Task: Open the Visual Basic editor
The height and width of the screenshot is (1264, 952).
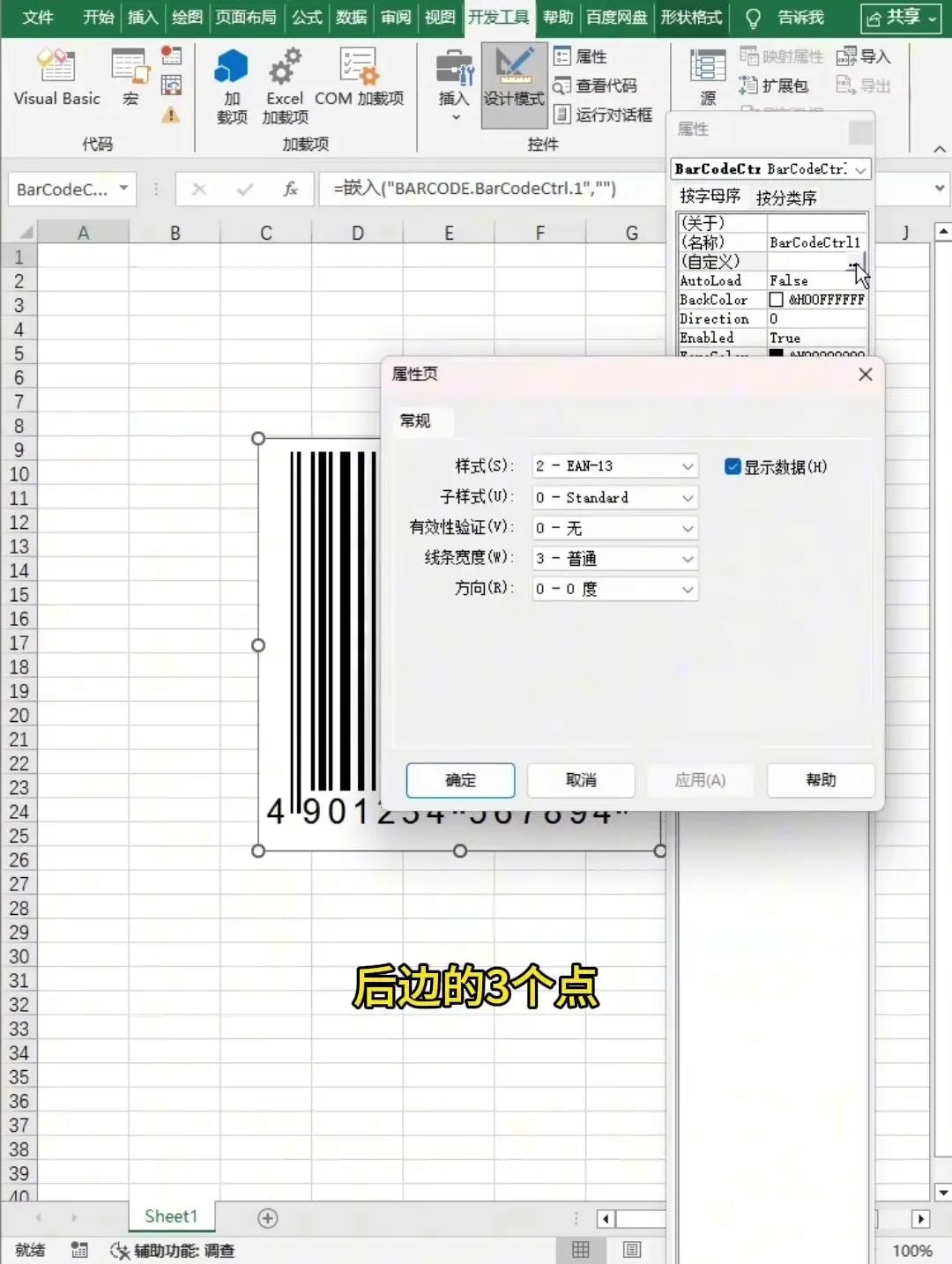Action: 56,78
